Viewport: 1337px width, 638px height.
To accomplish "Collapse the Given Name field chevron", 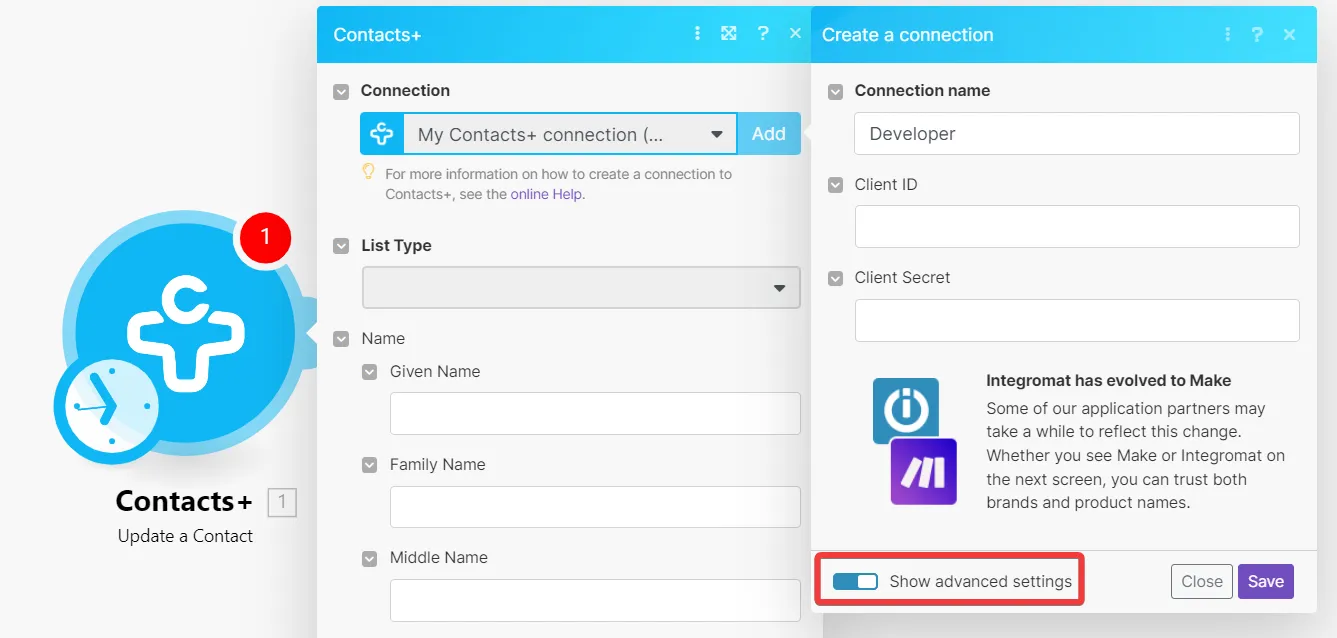I will point(370,372).
